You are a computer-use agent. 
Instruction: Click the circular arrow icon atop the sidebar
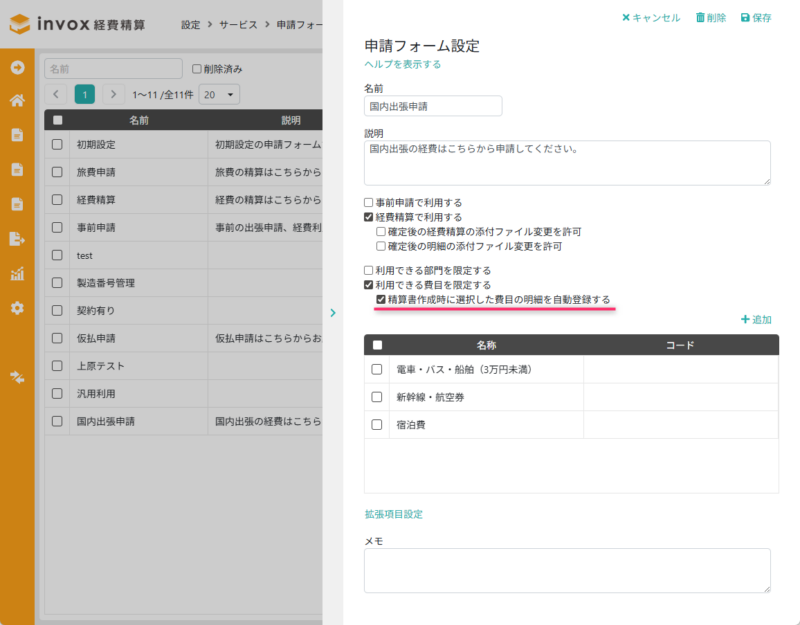[x=15, y=68]
